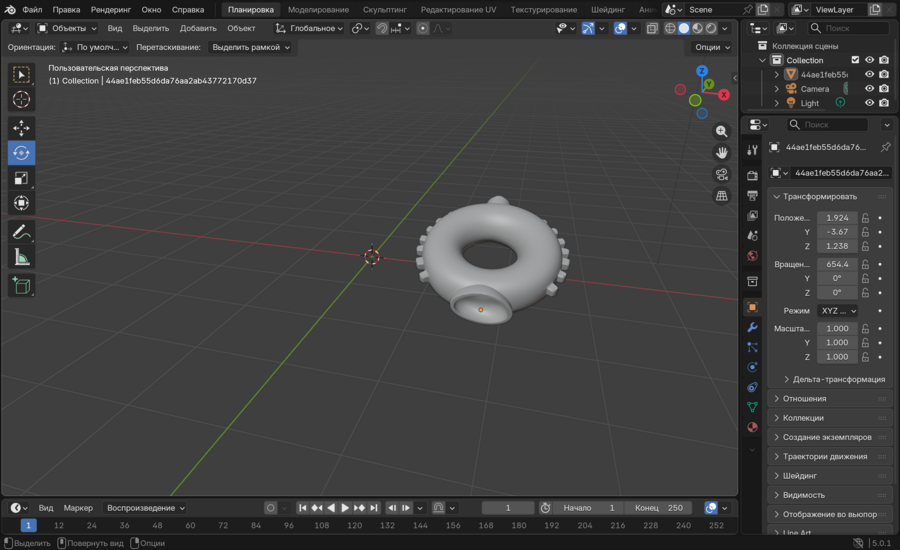Activate the Scale tool
This screenshot has width=900, height=550.
pyautogui.click(x=21, y=178)
